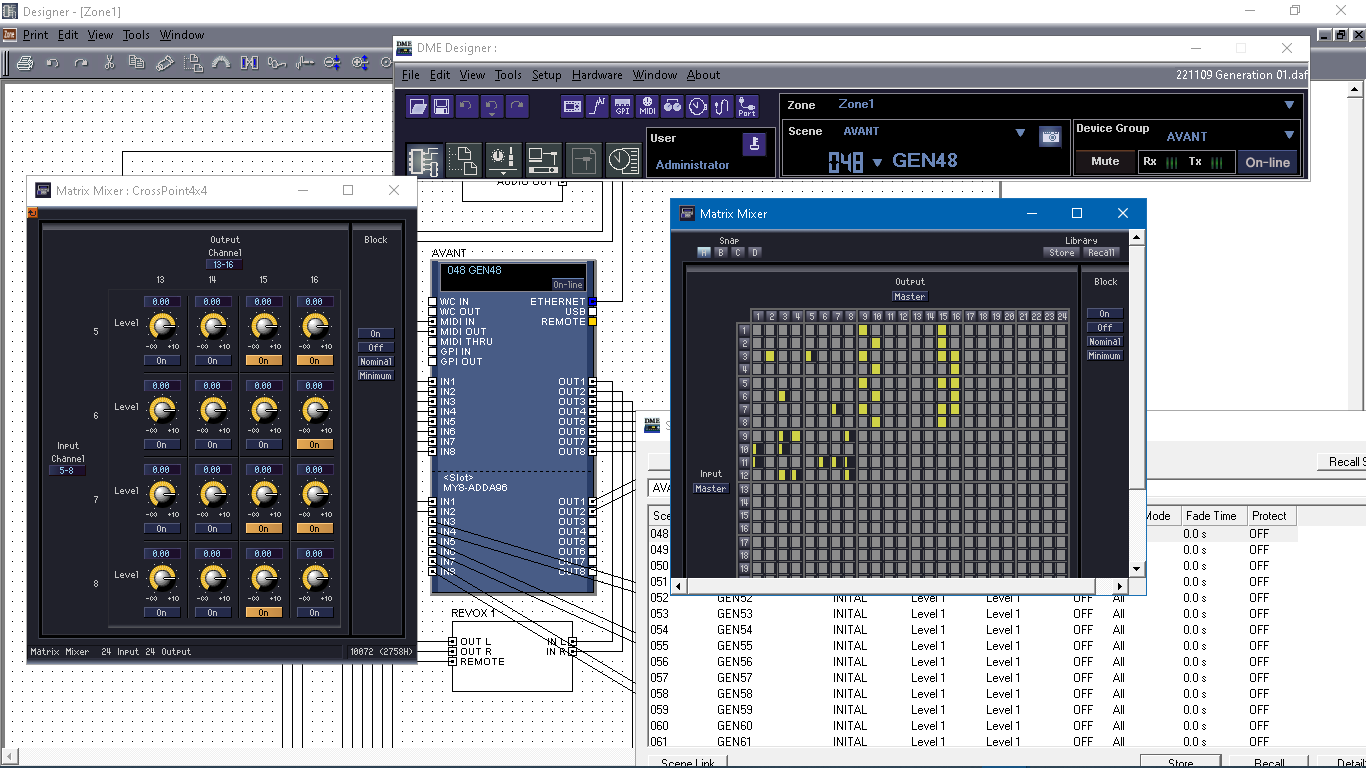
Task: Click the Print icon in Designer toolbar
Action: 25,63
